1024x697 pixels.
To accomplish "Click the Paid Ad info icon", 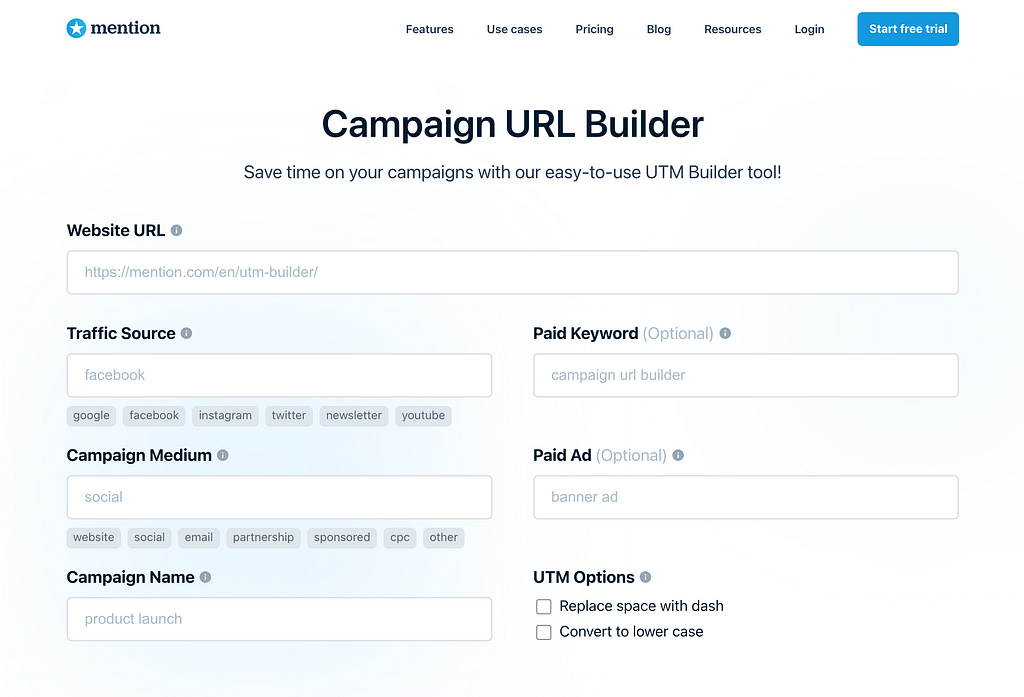I will 678,455.
